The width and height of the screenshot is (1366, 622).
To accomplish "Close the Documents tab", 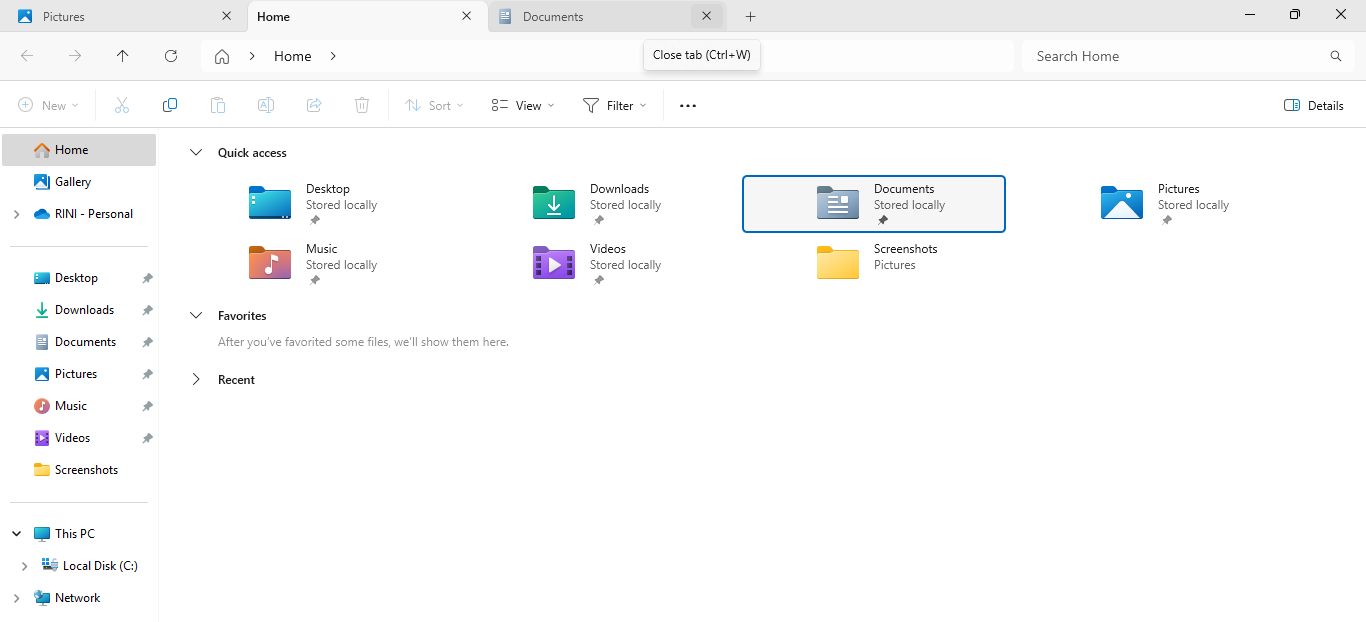I will (706, 16).
